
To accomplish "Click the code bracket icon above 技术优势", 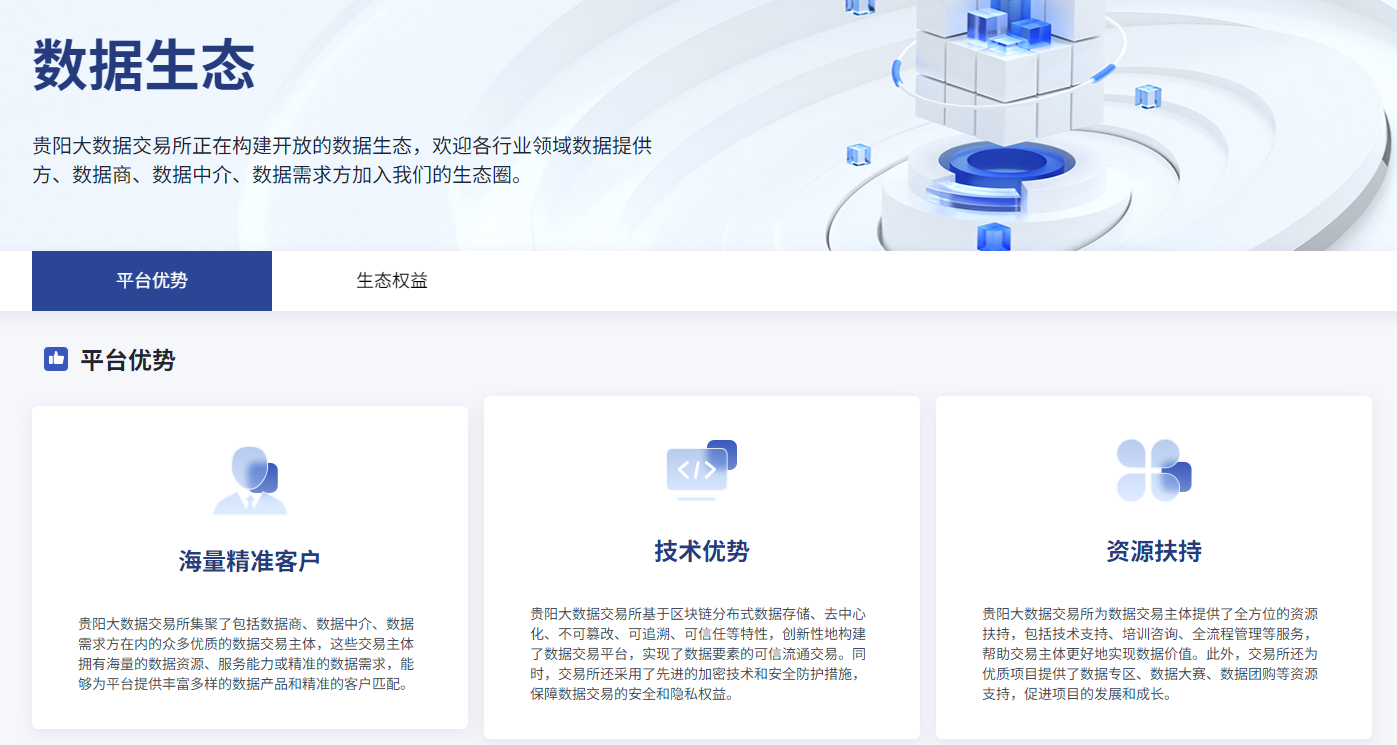I will [701, 469].
